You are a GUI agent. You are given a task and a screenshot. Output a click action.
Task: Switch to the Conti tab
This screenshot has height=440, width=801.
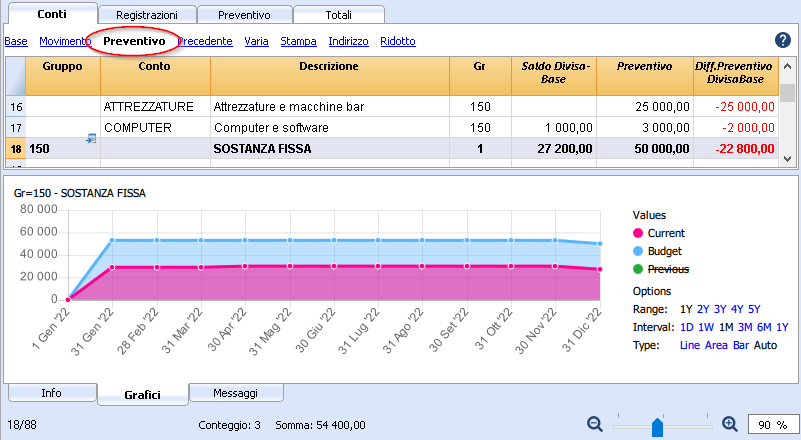click(52, 14)
